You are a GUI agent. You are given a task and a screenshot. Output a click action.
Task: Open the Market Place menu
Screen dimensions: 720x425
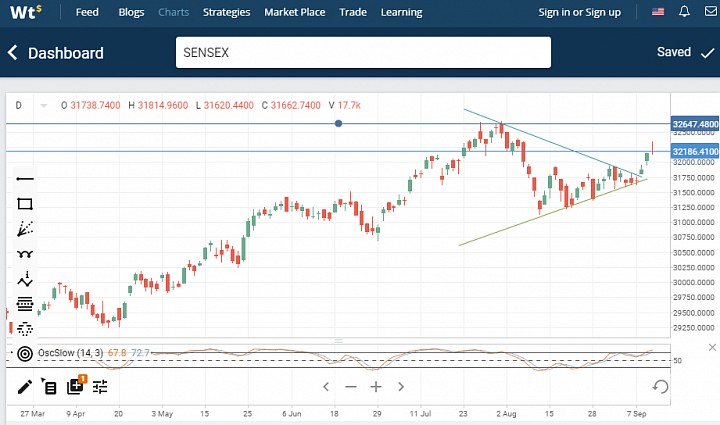coord(295,12)
